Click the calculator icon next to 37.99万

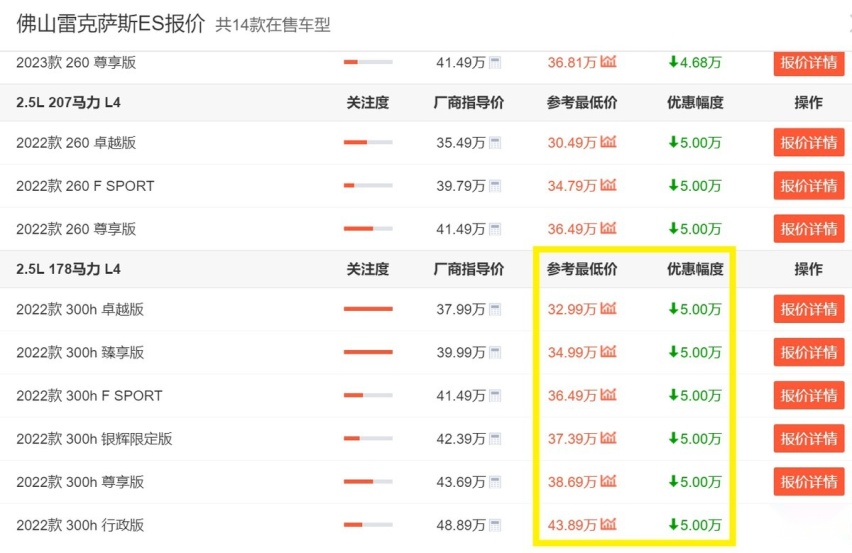[495, 310]
